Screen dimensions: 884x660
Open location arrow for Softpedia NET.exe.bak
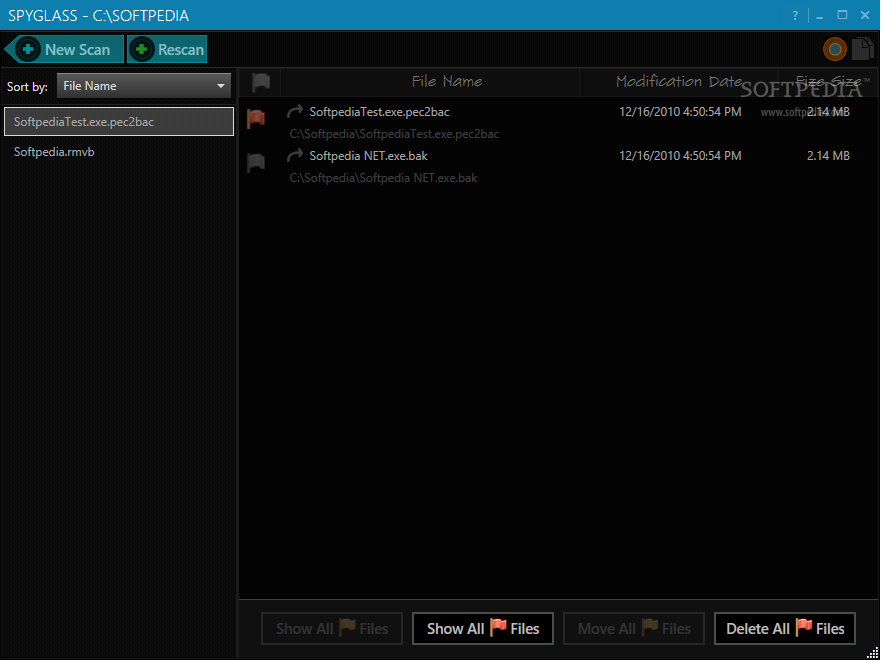[295, 155]
